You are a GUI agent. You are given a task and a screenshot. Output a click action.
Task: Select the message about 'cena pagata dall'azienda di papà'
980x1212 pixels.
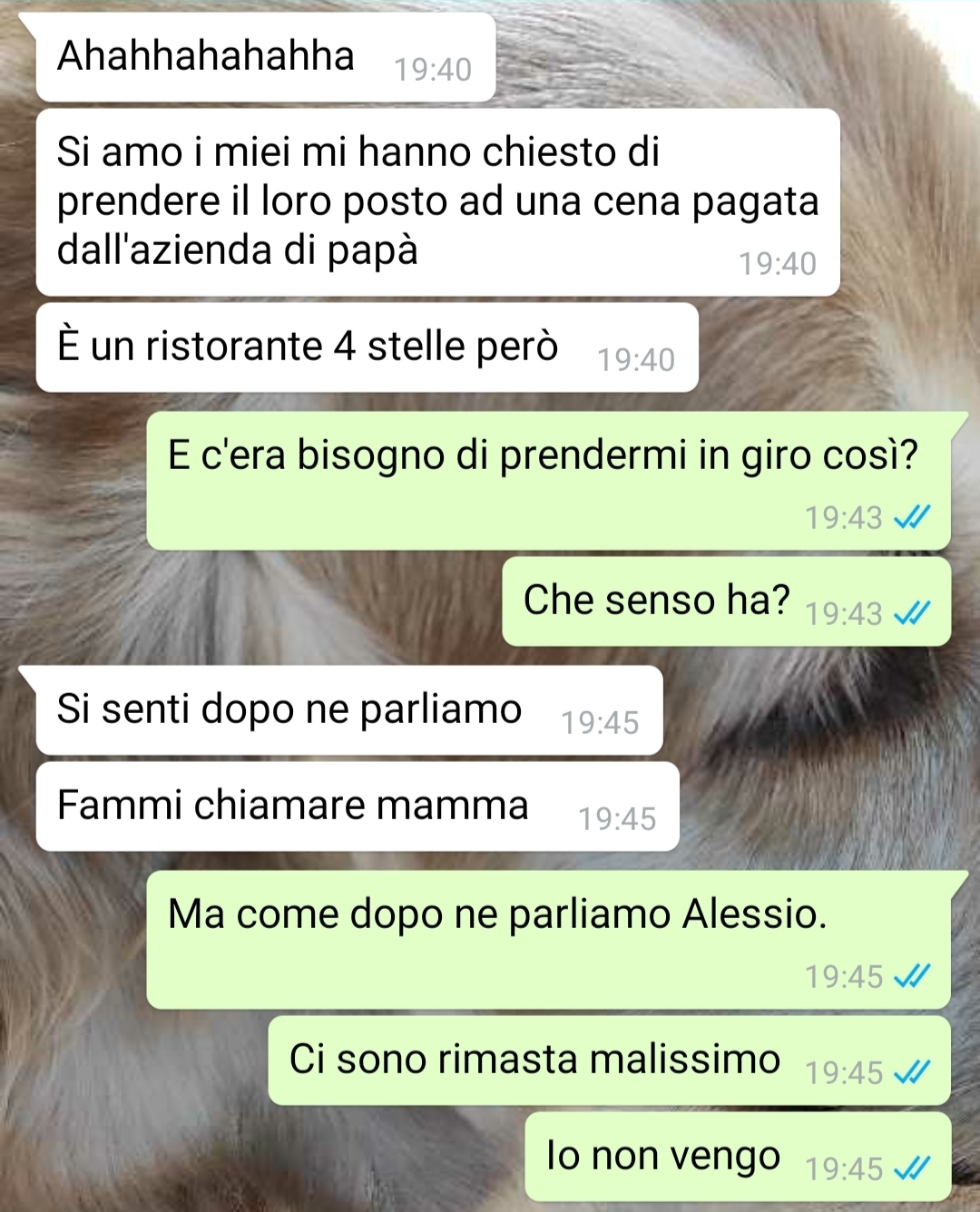[x=437, y=202]
